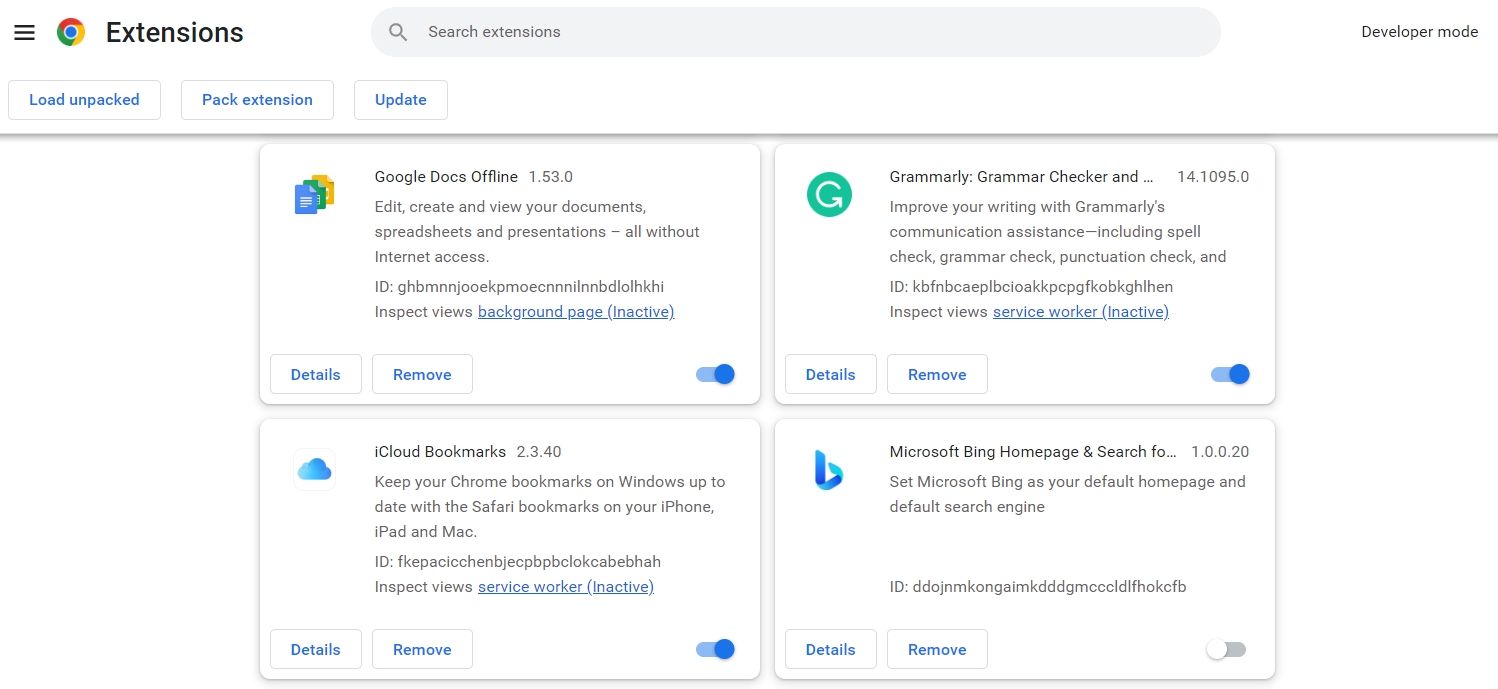Disable the iCloud Bookmarks extension

tap(714, 648)
